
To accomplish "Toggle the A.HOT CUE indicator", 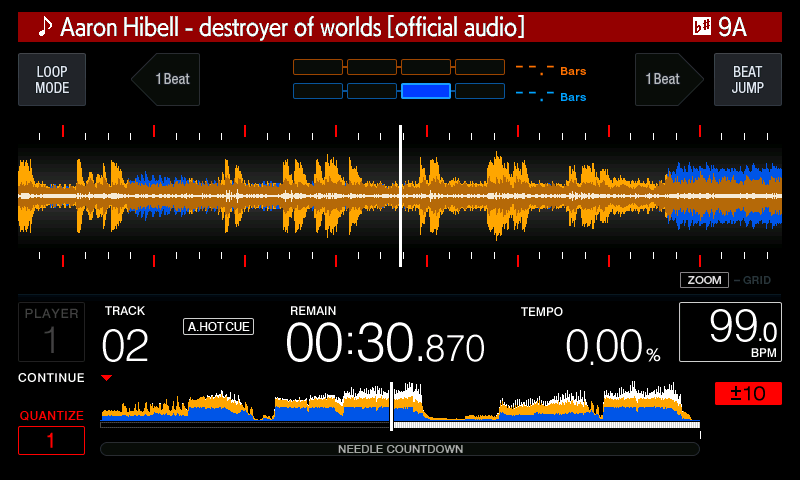I will [x=218, y=326].
